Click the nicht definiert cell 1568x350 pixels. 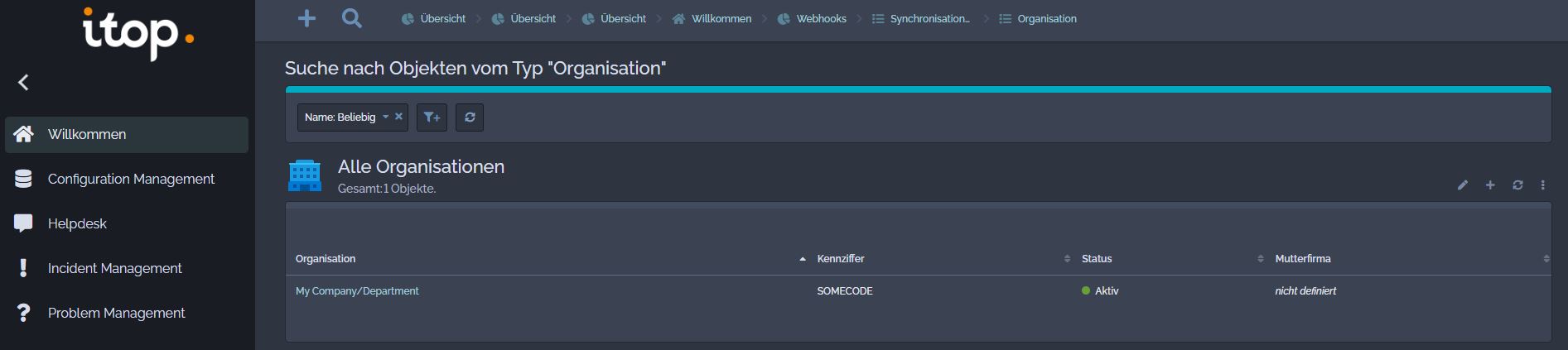tap(1305, 291)
